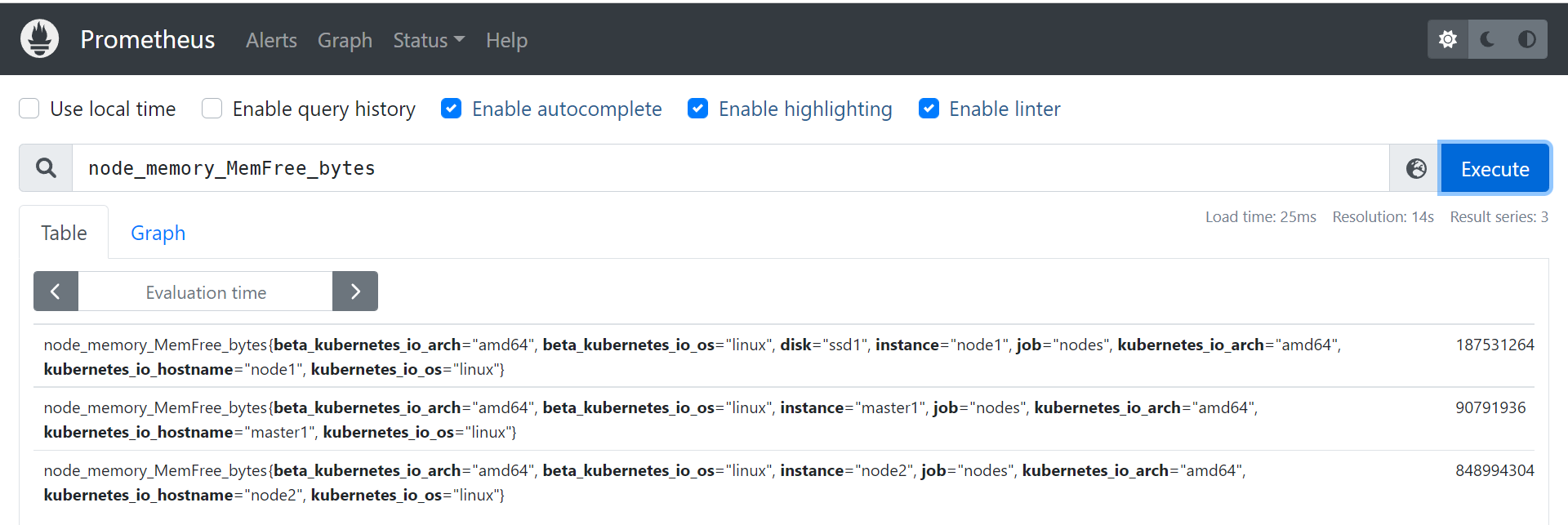This screenshot has width=1568, height=525.
Task: Expand the Status dropdown menu
Action: tap(429, 40)
